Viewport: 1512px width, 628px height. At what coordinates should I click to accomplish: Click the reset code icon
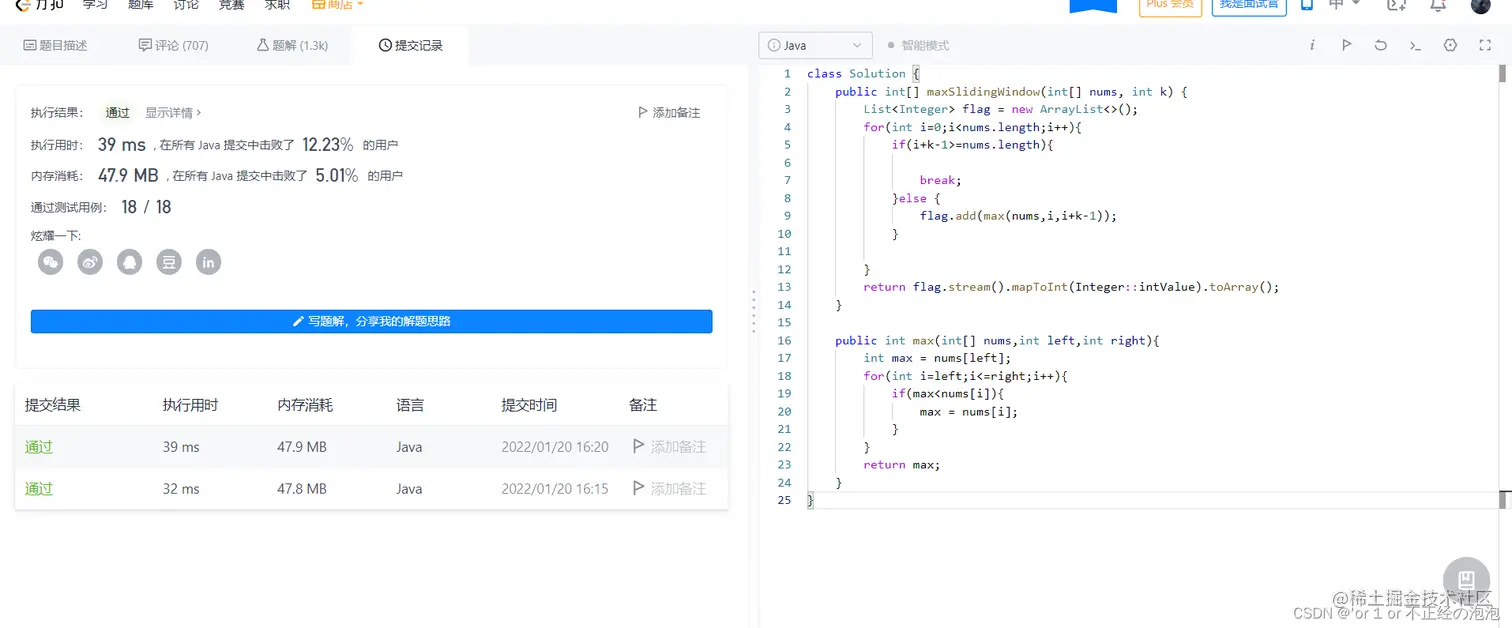(1381, 45)
